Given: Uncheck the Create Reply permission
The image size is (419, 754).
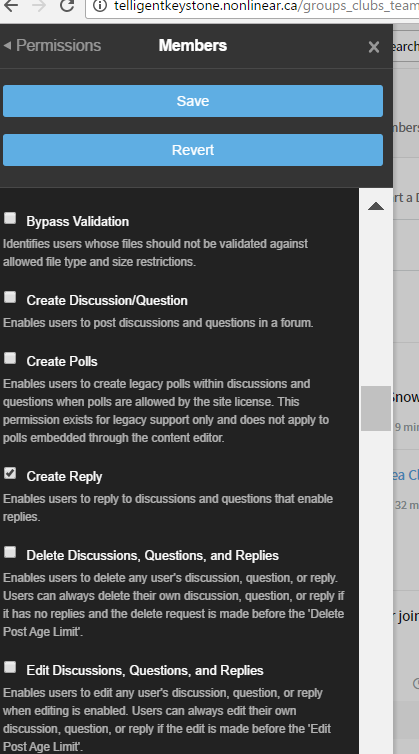Looking at the screenshot, I should click(10, 474).
